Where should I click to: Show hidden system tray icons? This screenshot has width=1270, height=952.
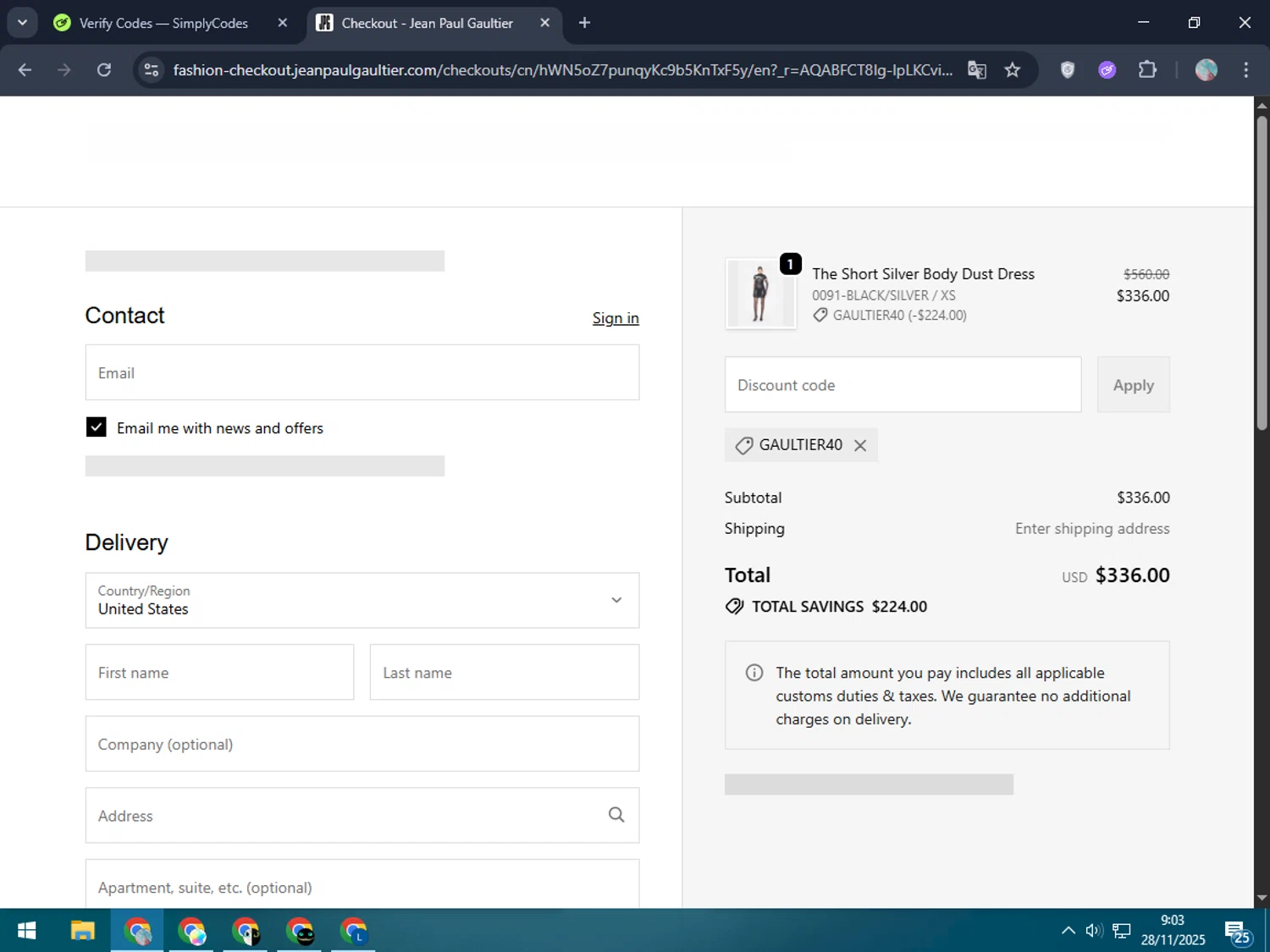1068,931
